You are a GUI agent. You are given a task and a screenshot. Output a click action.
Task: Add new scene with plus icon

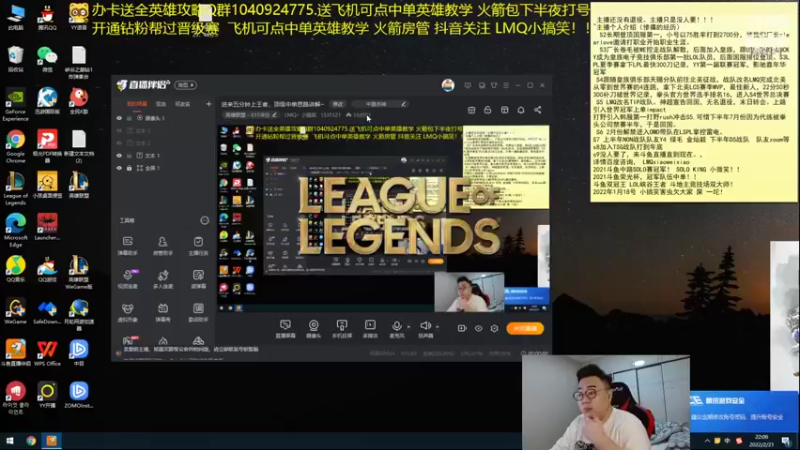coord(208,104)
